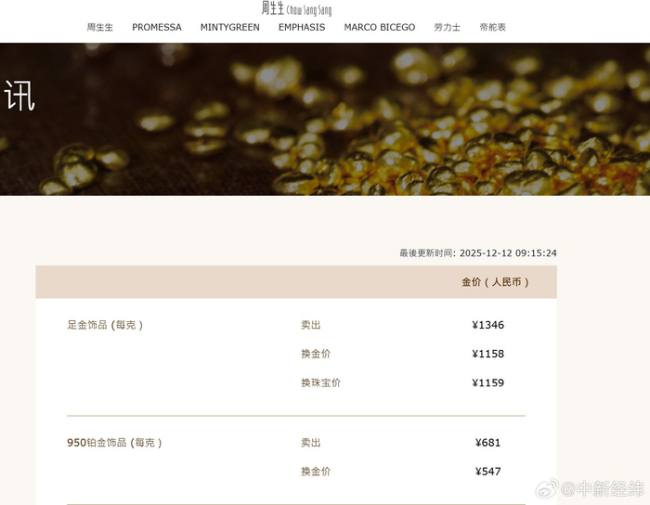The width and height of the screenshot is (650, 505).
Task: Click the gold beads banner image
Action: tap(325, 118)
